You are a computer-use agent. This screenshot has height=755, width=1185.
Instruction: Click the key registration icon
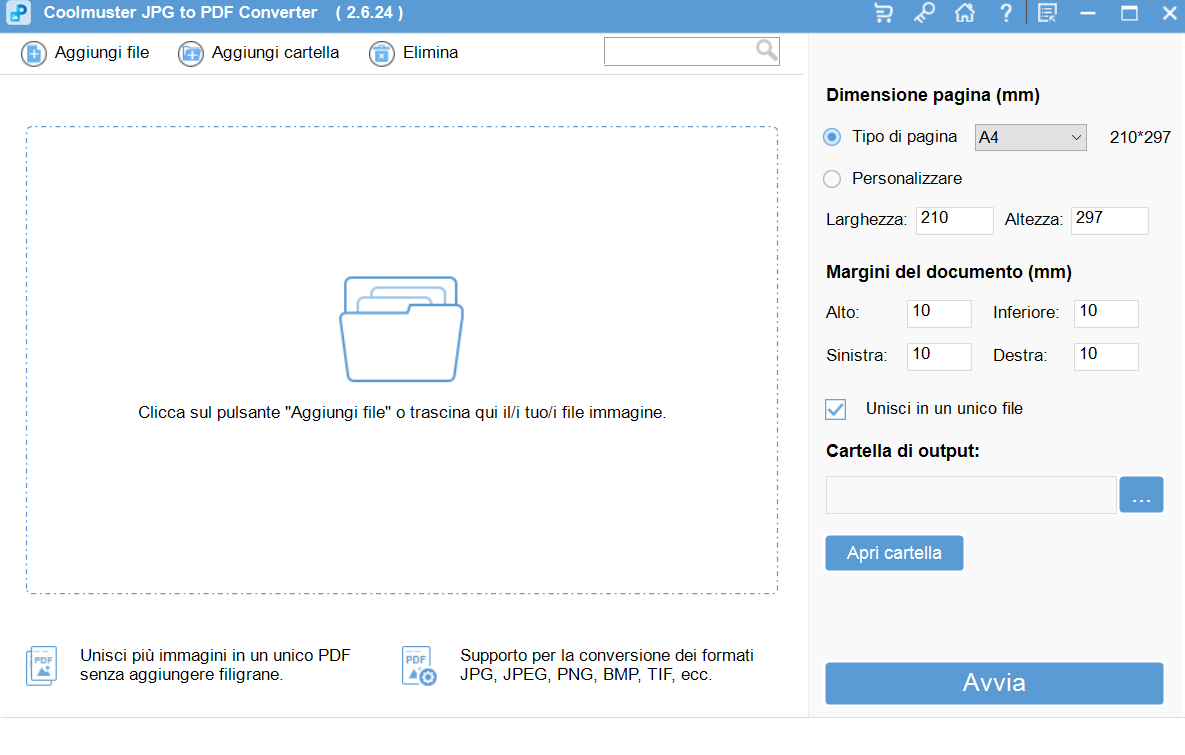pos(924,13)
